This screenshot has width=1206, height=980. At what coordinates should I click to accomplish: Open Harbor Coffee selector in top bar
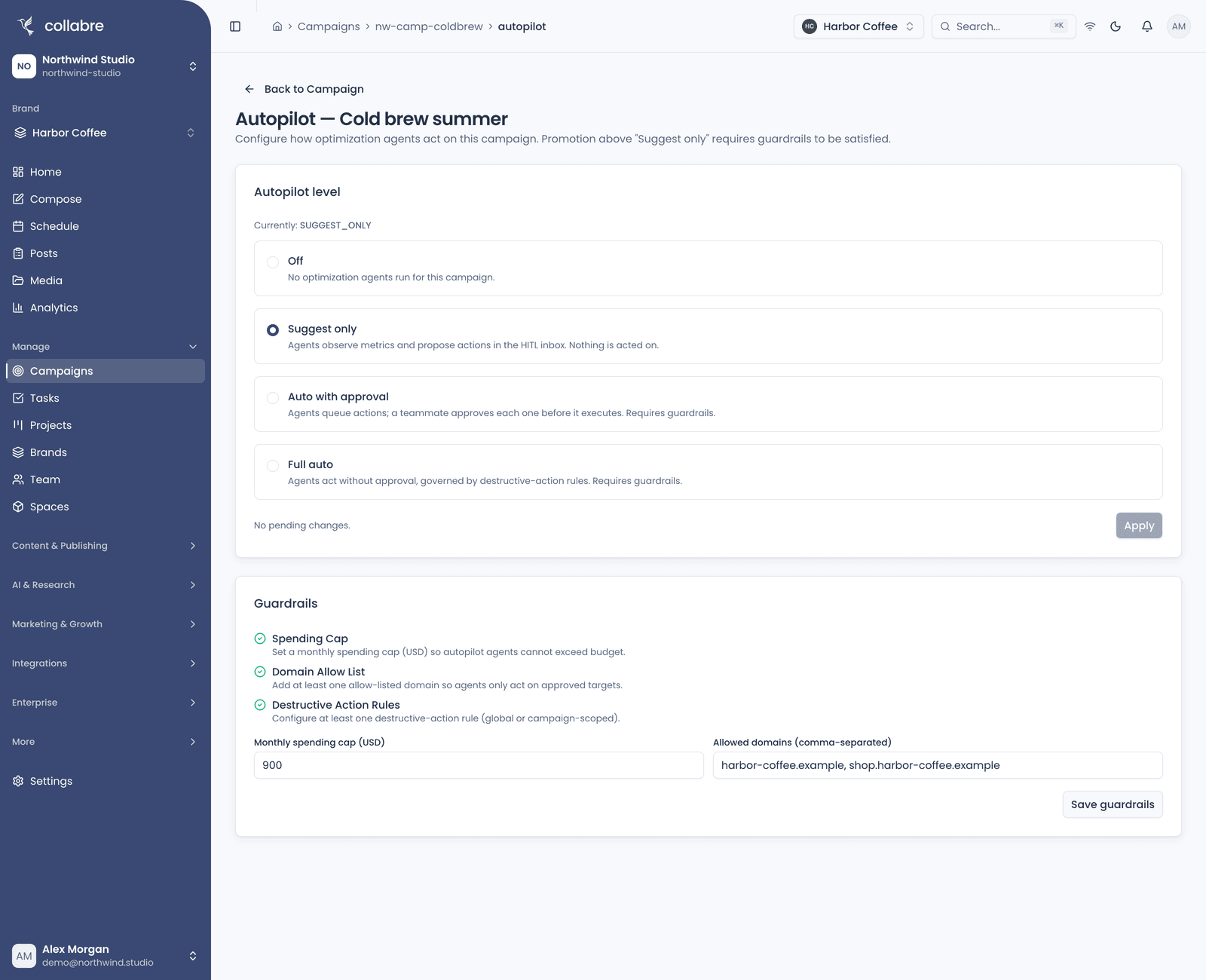pos(859,26)
